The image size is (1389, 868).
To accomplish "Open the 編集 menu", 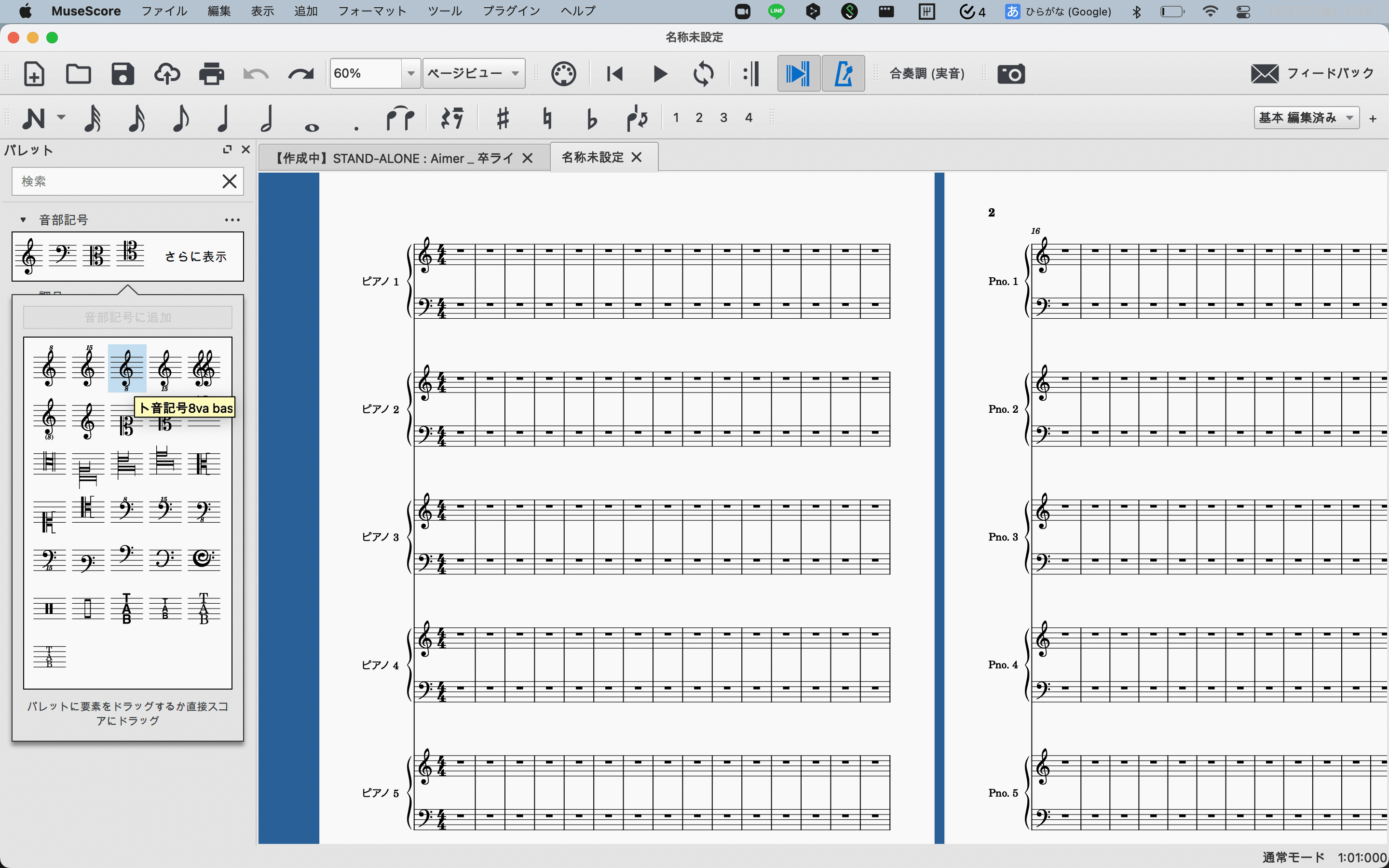I will pos(219,11).
